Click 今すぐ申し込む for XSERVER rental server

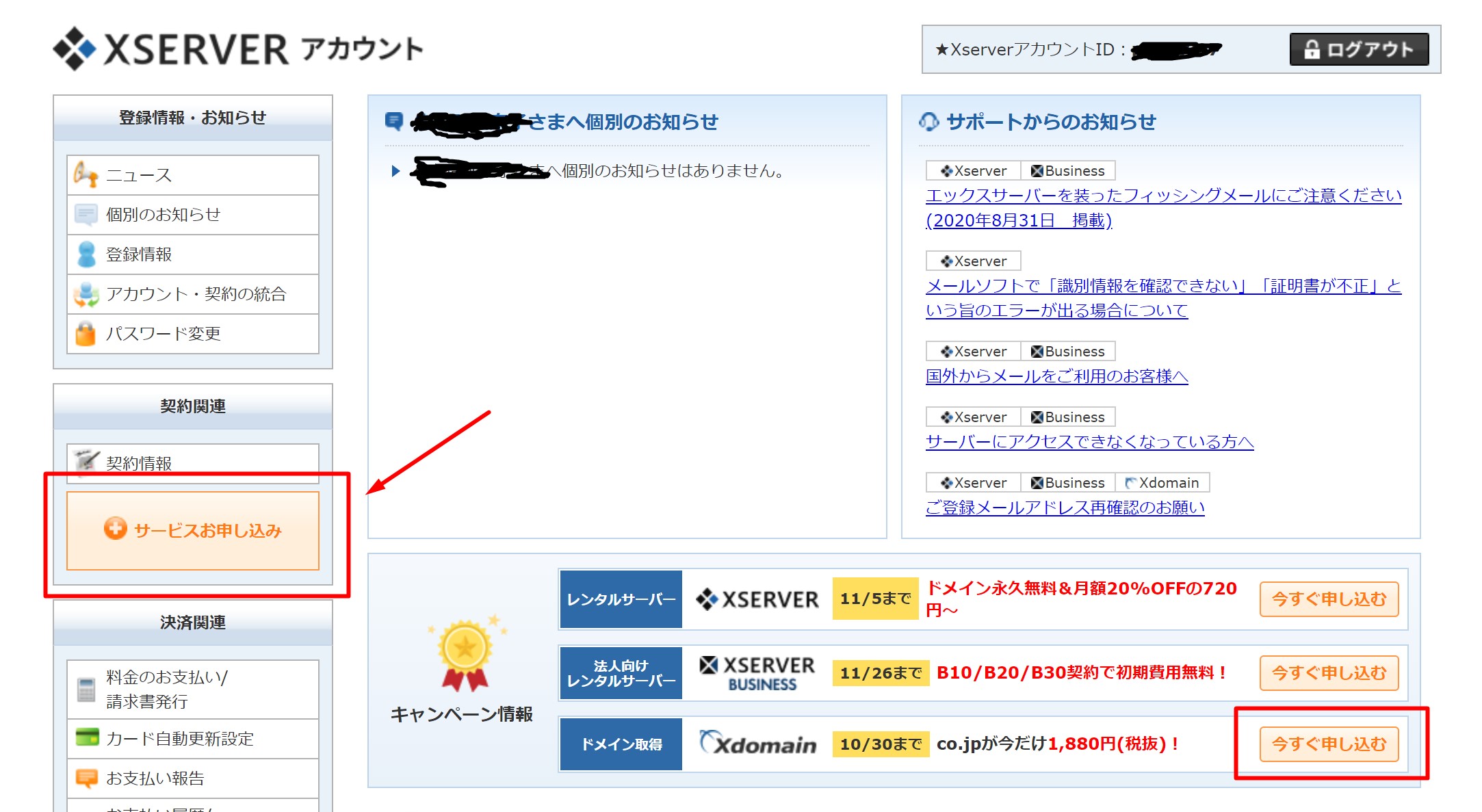tap(1329, 599)
